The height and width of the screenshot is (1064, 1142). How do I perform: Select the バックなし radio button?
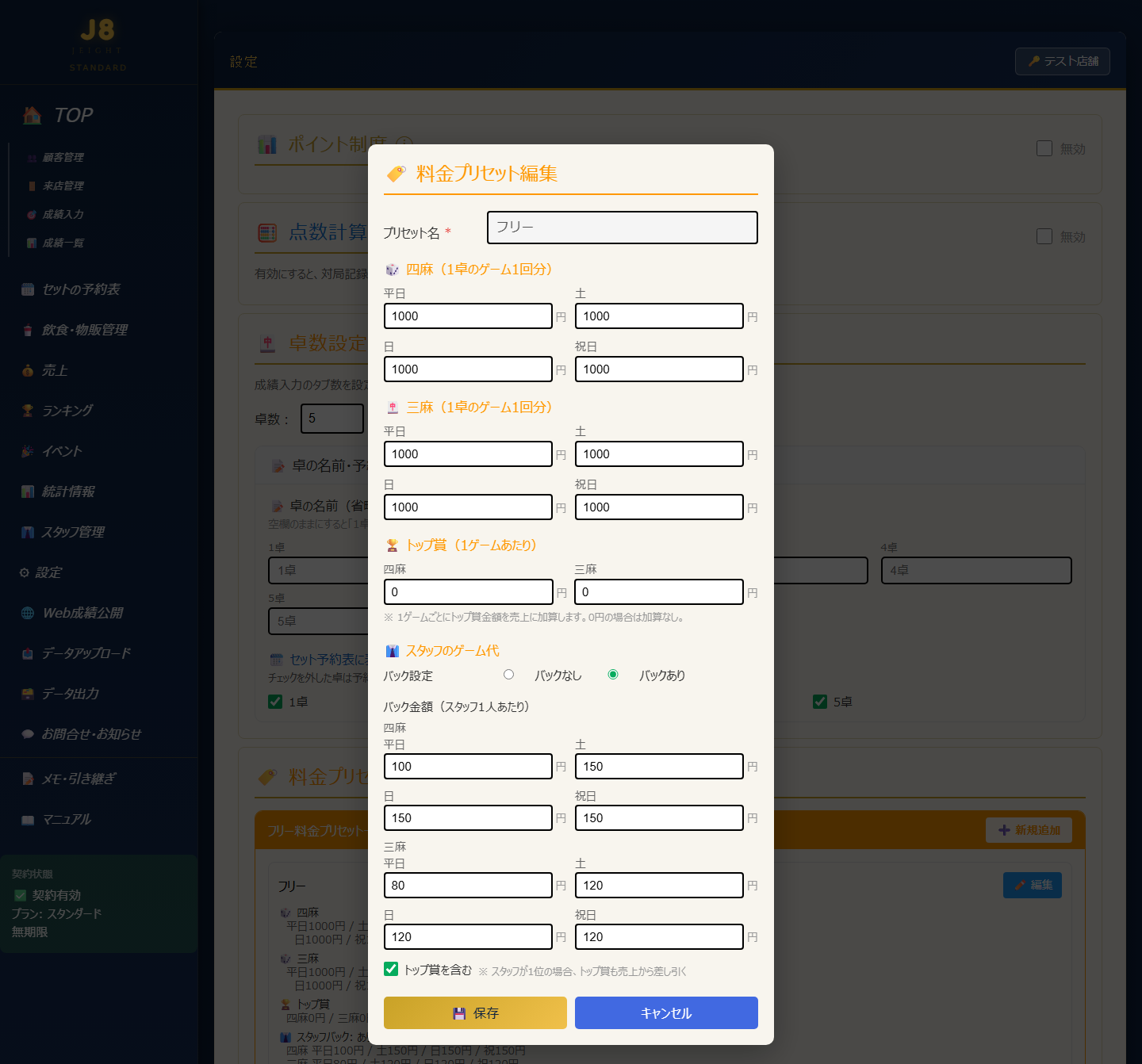click(x=509, y=675)
